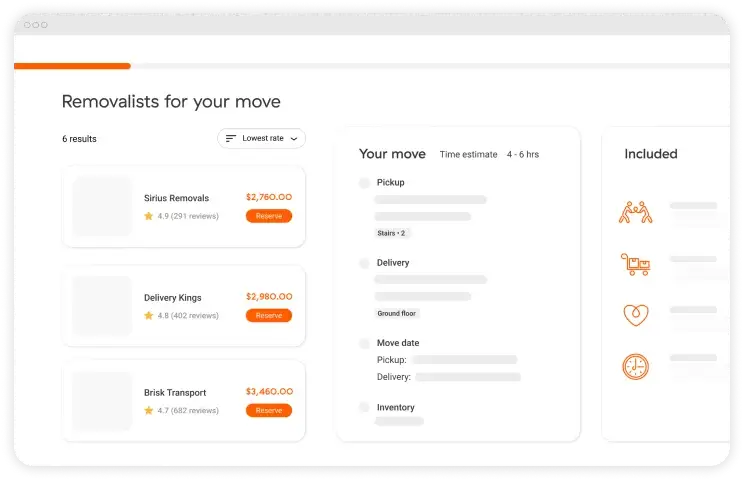Open the Lowest rate sort dropdown
The height and width of the screenshot is (481, 744).
point(261,139)
